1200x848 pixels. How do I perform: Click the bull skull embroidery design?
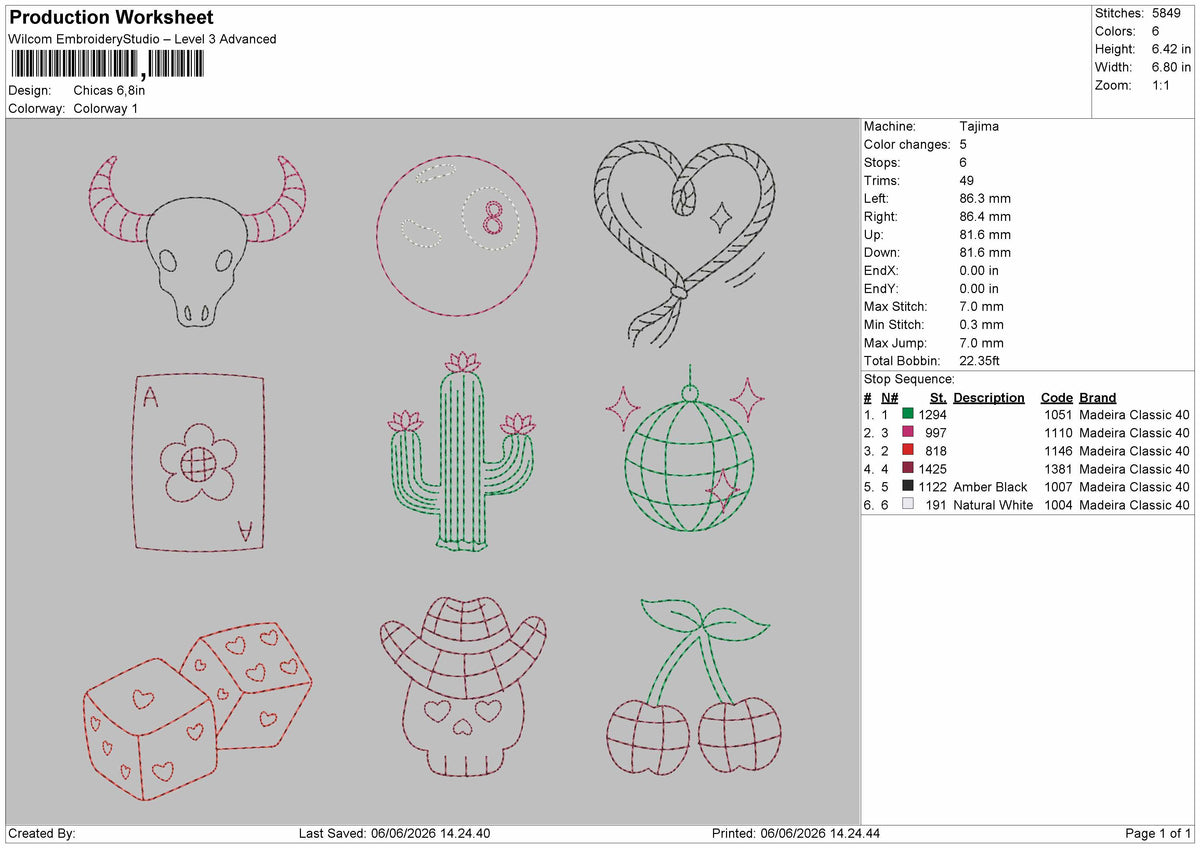tap(197, 240)
